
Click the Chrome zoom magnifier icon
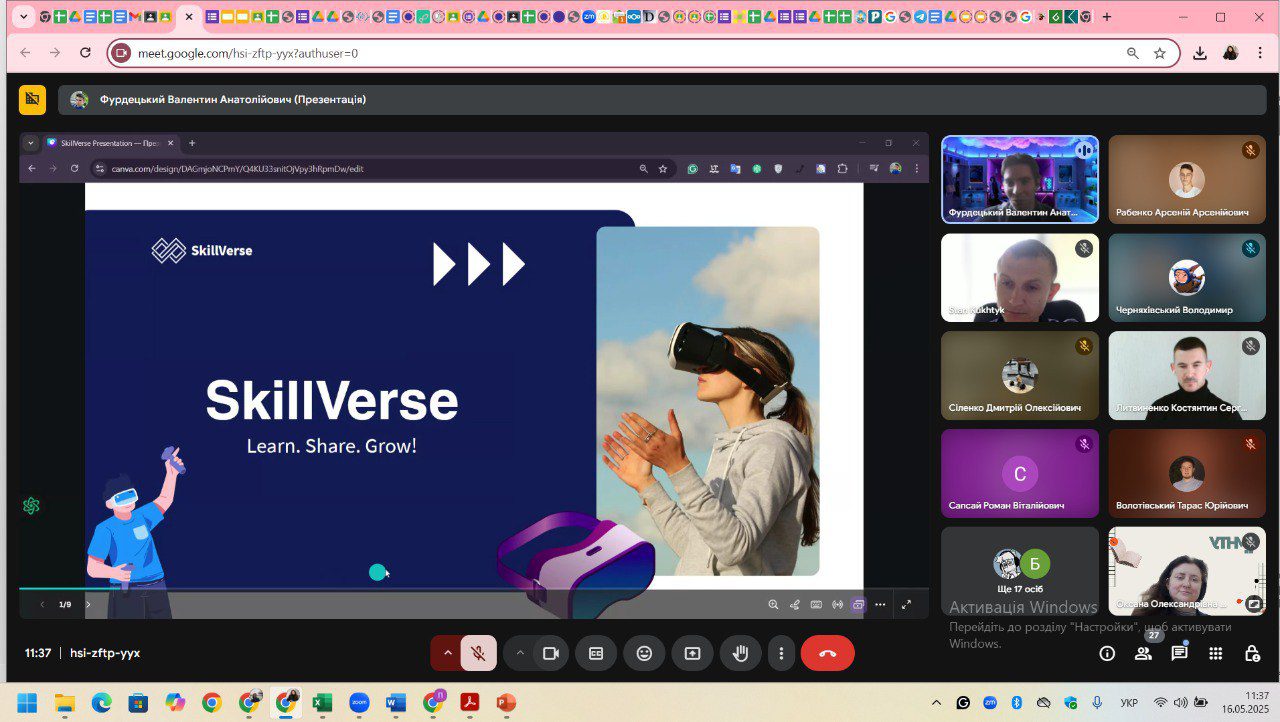coord(1132,53)
